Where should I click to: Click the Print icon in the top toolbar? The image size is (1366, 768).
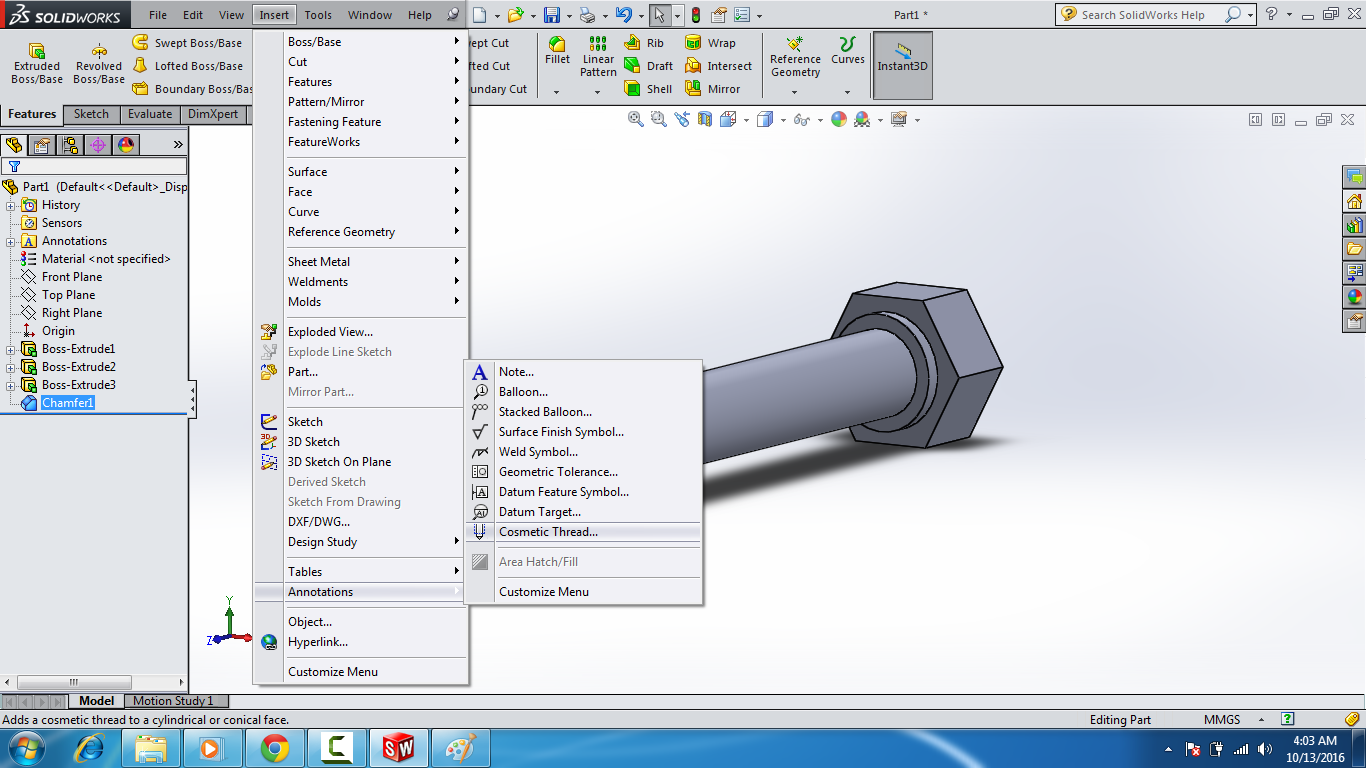[588, 15]
